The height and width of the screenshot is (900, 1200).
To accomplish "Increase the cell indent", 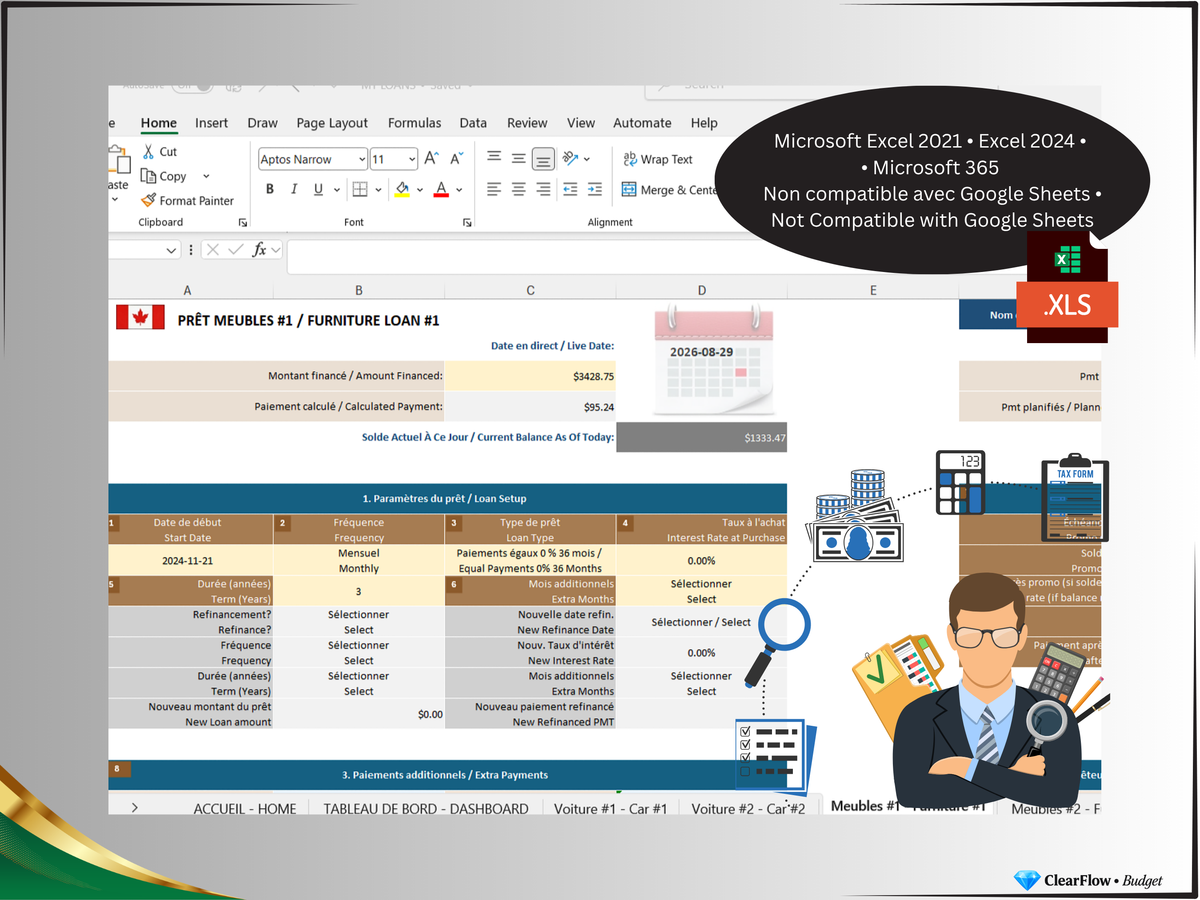I will pos(594,189).
